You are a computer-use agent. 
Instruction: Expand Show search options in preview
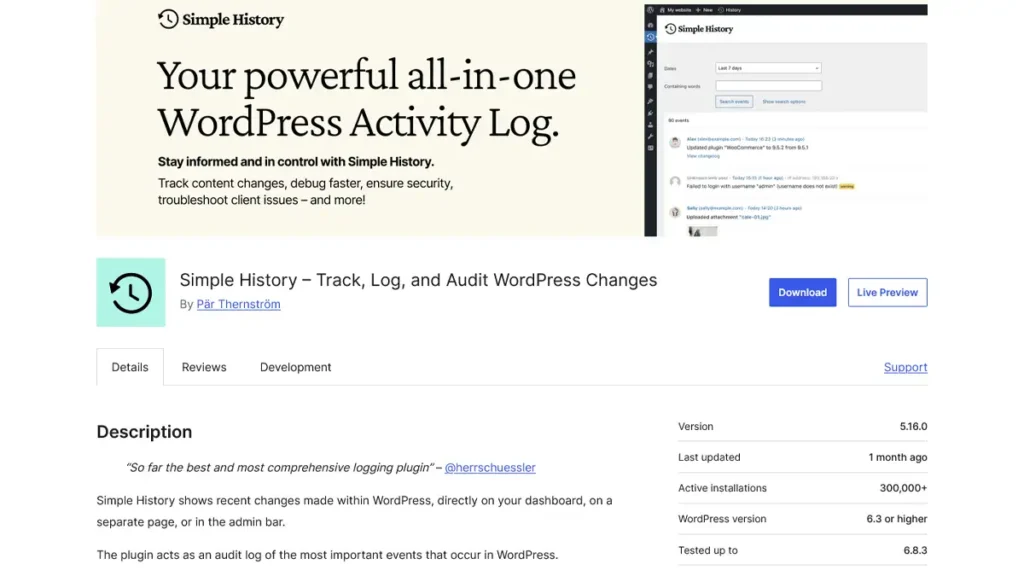pos(783,101)
